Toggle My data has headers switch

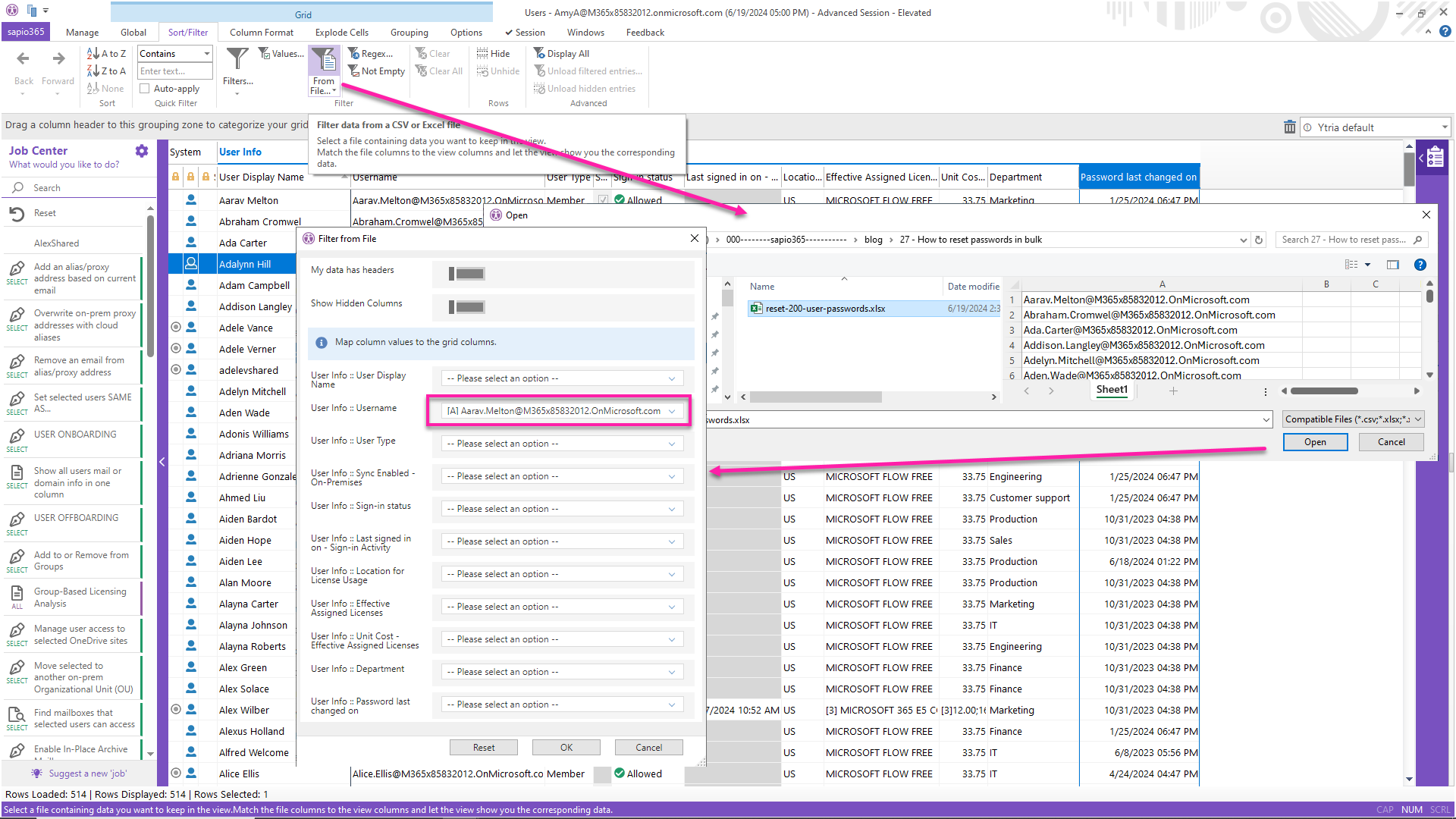[x=466, y=274]
